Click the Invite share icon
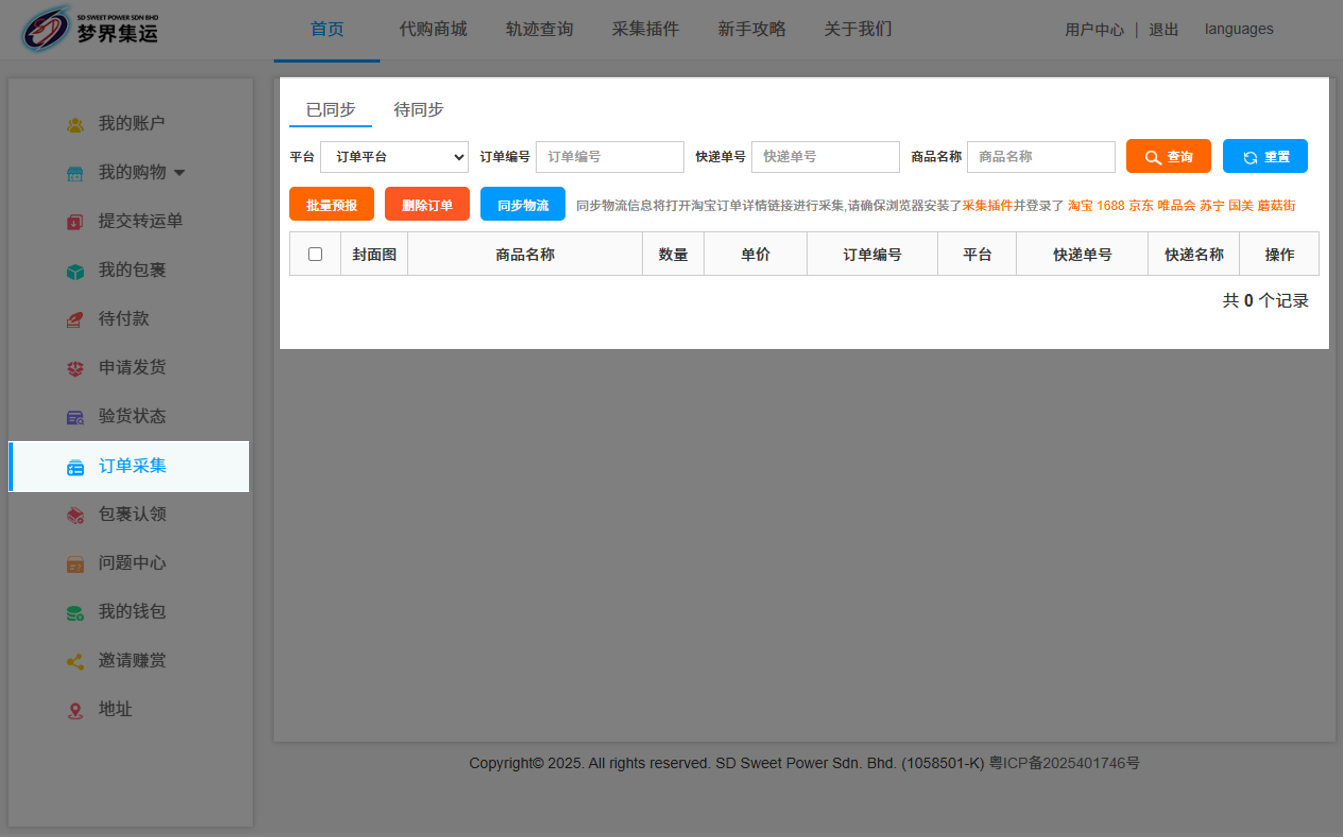Screen dimensions: 1343x837 pos(75,661)
